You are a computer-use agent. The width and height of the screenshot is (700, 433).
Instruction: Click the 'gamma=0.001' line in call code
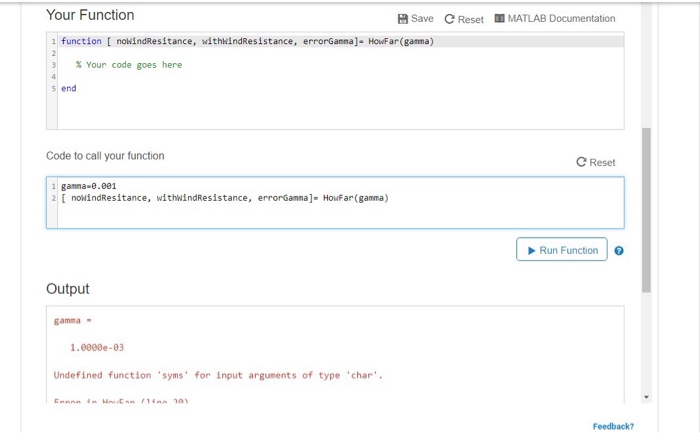pos(88,186)
